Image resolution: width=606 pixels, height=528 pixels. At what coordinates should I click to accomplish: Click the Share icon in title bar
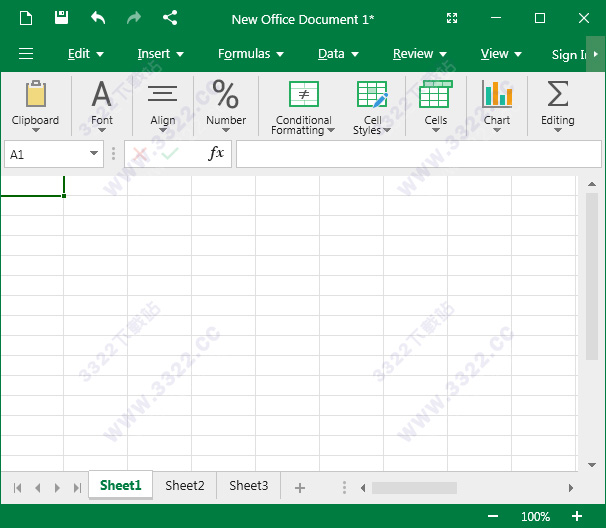pyautogui.click(x=170, y=18)
